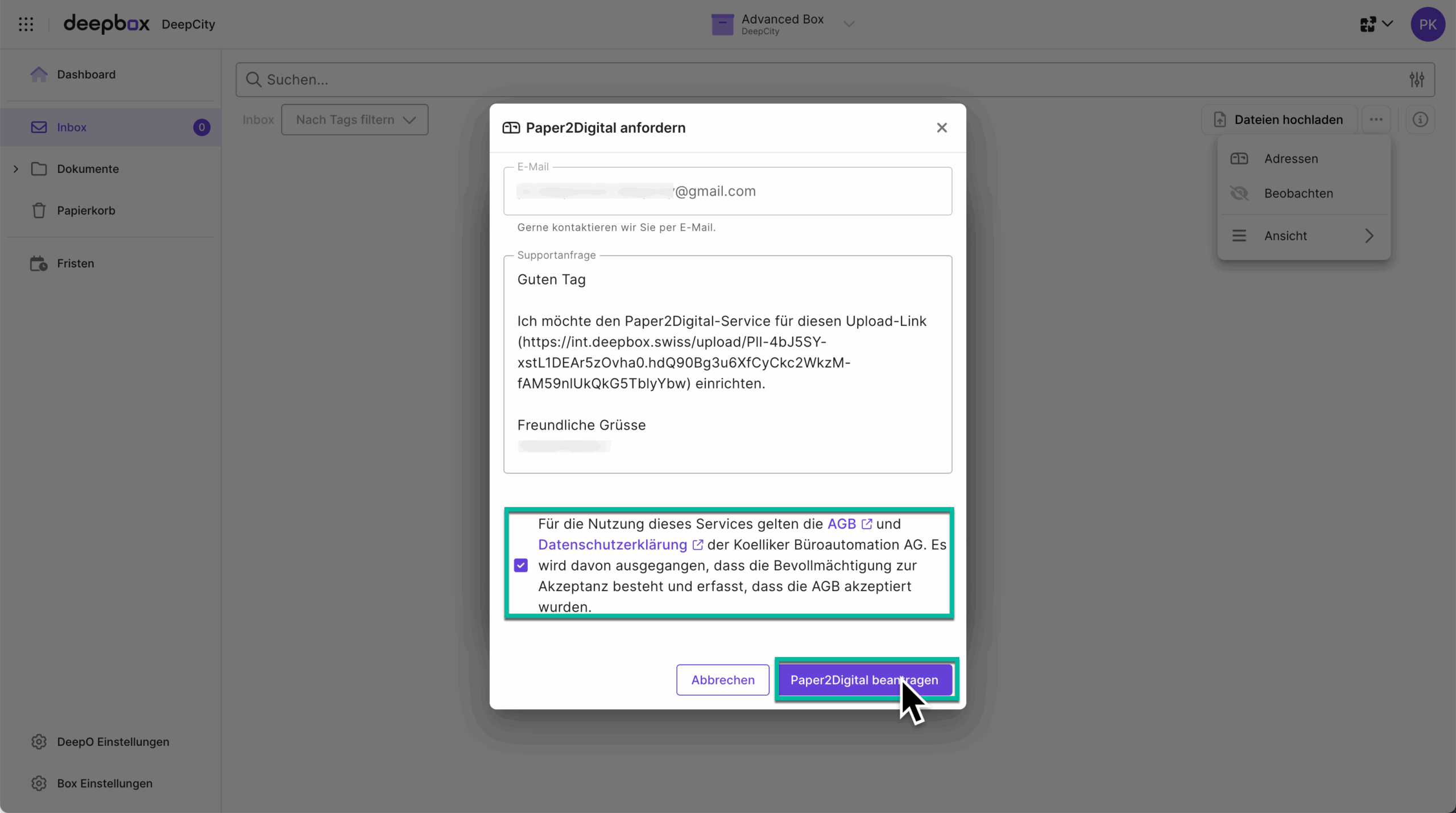Click into the Supportanfrage text area
The image size is (1456, 813).
[x=727, y=364]
